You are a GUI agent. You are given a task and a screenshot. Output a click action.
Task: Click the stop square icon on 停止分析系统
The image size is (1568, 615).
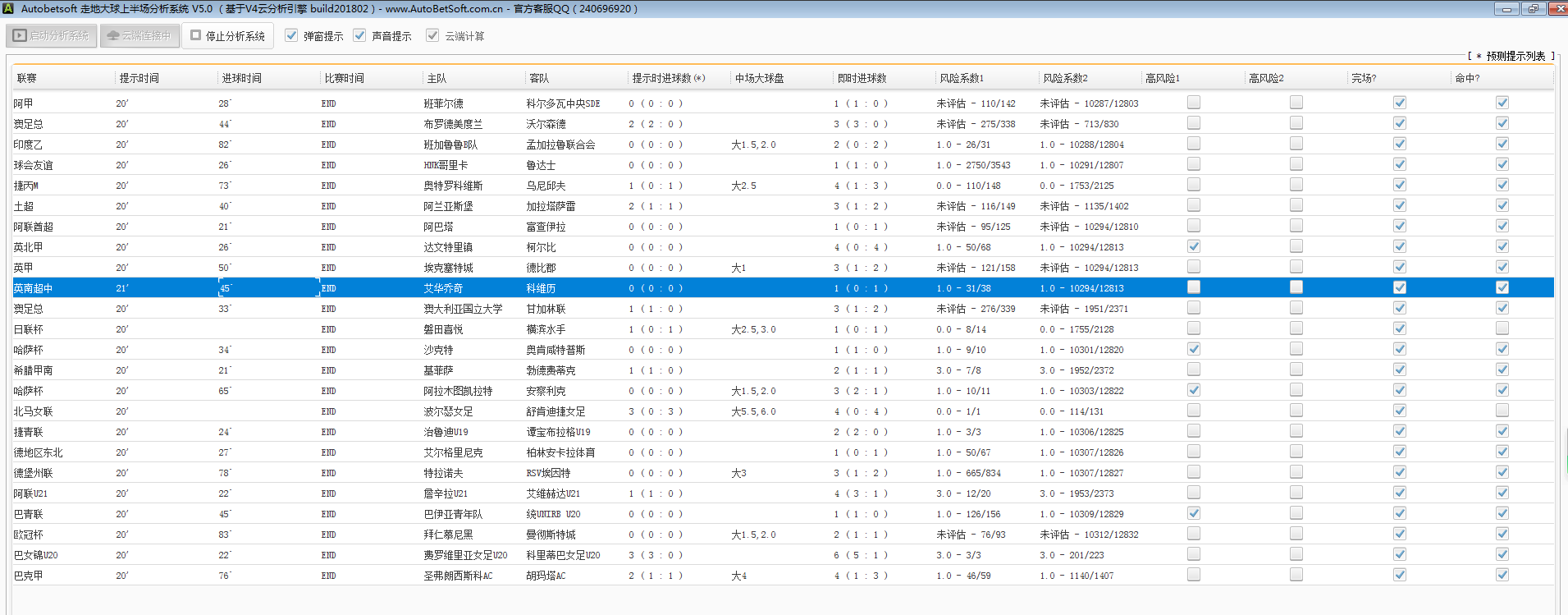pyautogui.click(x=196, y=36)
